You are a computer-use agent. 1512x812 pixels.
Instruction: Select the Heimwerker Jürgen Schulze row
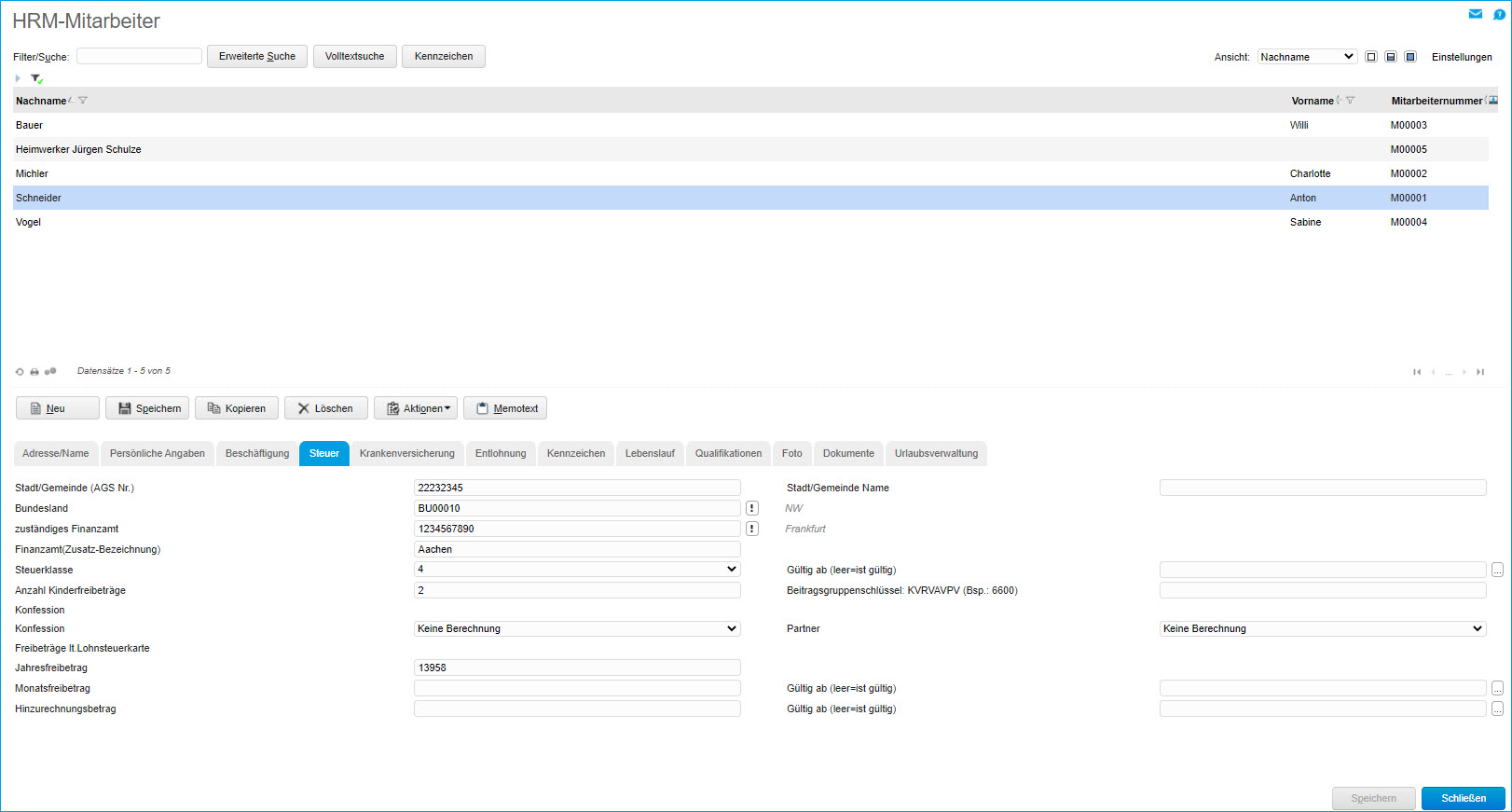pyautogui.click(x=750, y=149)
